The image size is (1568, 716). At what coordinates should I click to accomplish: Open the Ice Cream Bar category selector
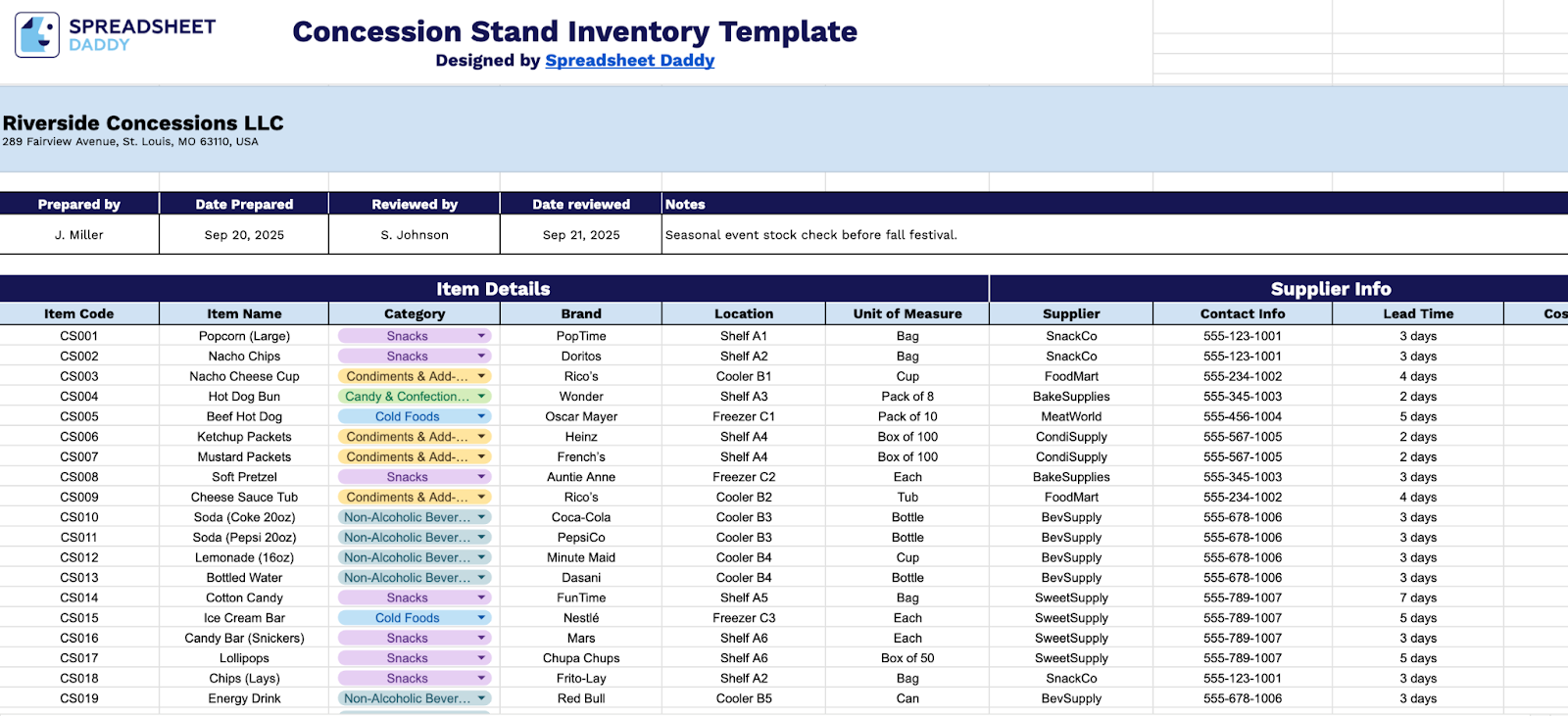coord(481,617)
